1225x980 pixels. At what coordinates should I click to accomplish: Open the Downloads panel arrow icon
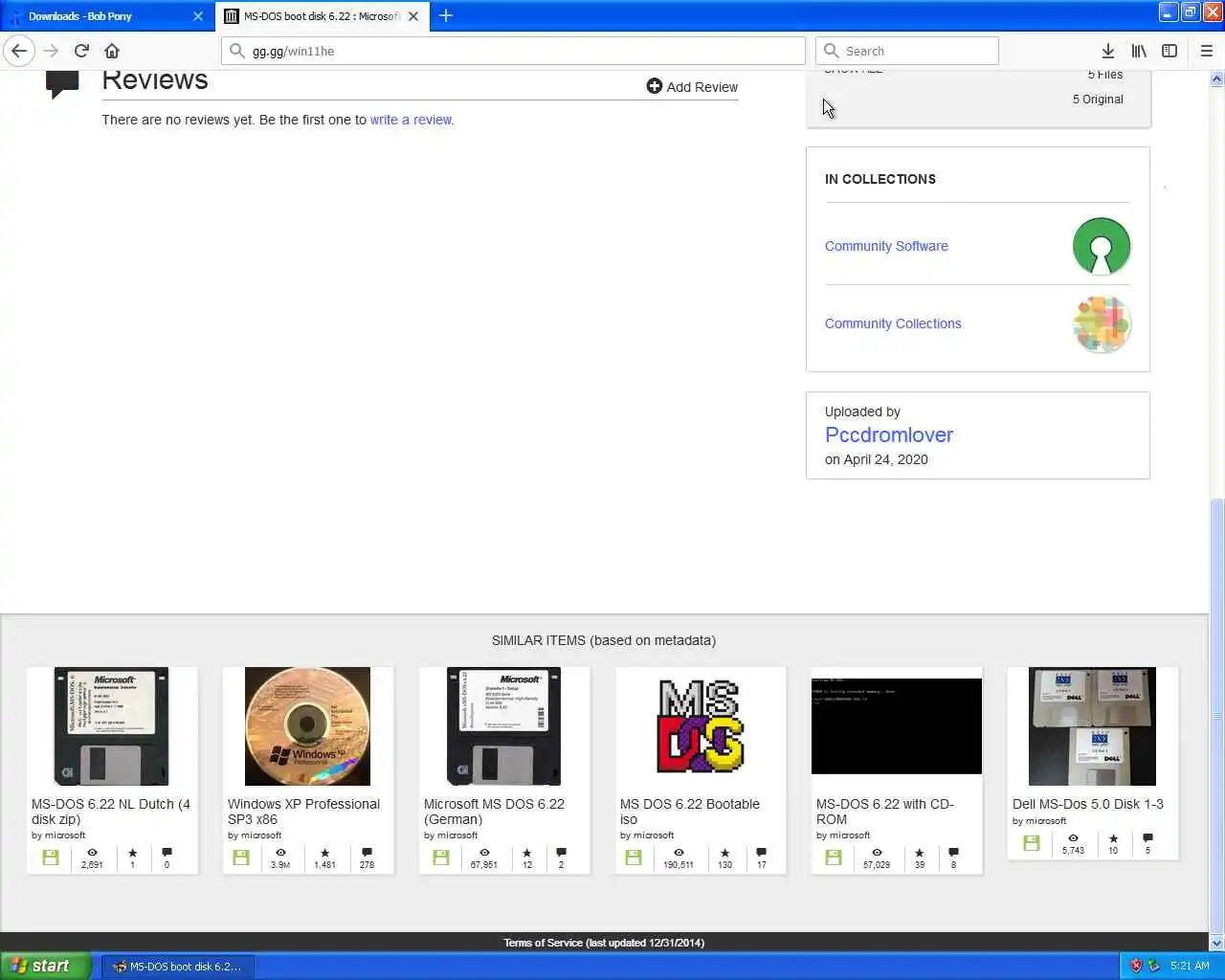point(1107,51)
